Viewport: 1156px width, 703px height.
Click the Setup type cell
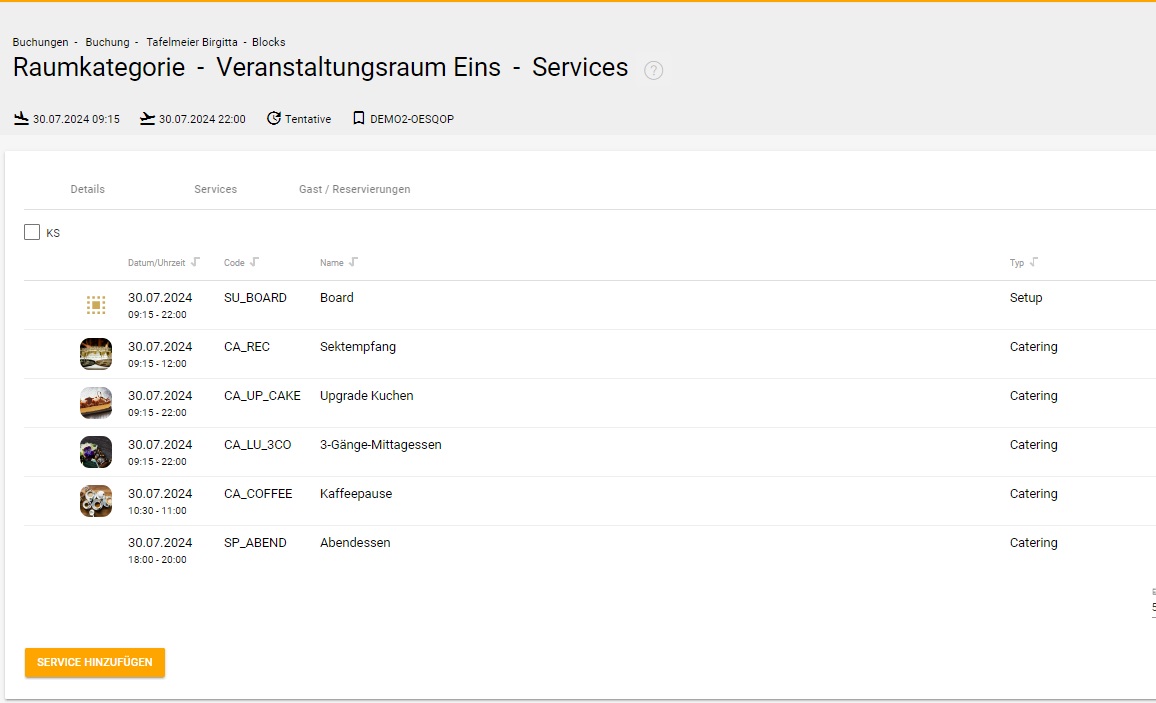click(1026, 298)
